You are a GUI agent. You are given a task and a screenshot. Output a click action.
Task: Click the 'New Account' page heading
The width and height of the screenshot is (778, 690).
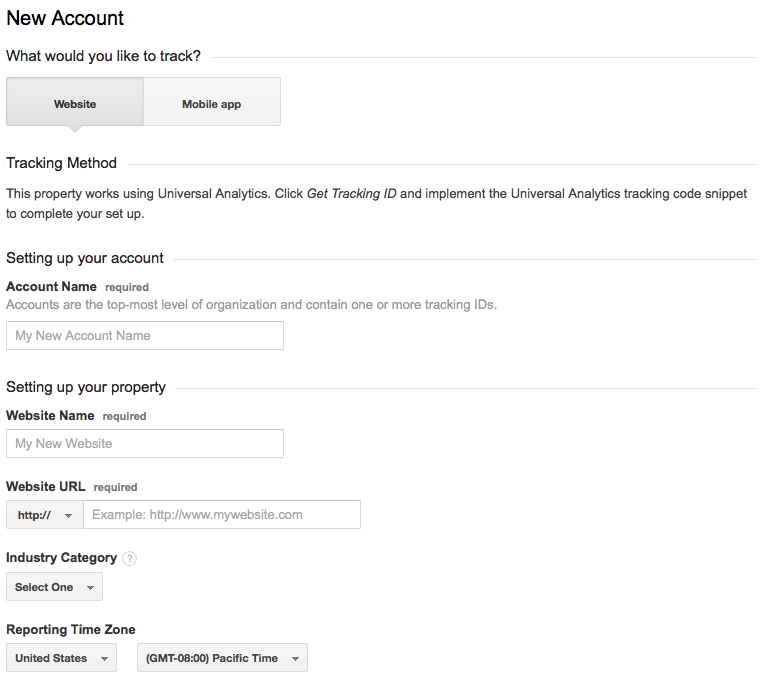click(x=65, y=18)
